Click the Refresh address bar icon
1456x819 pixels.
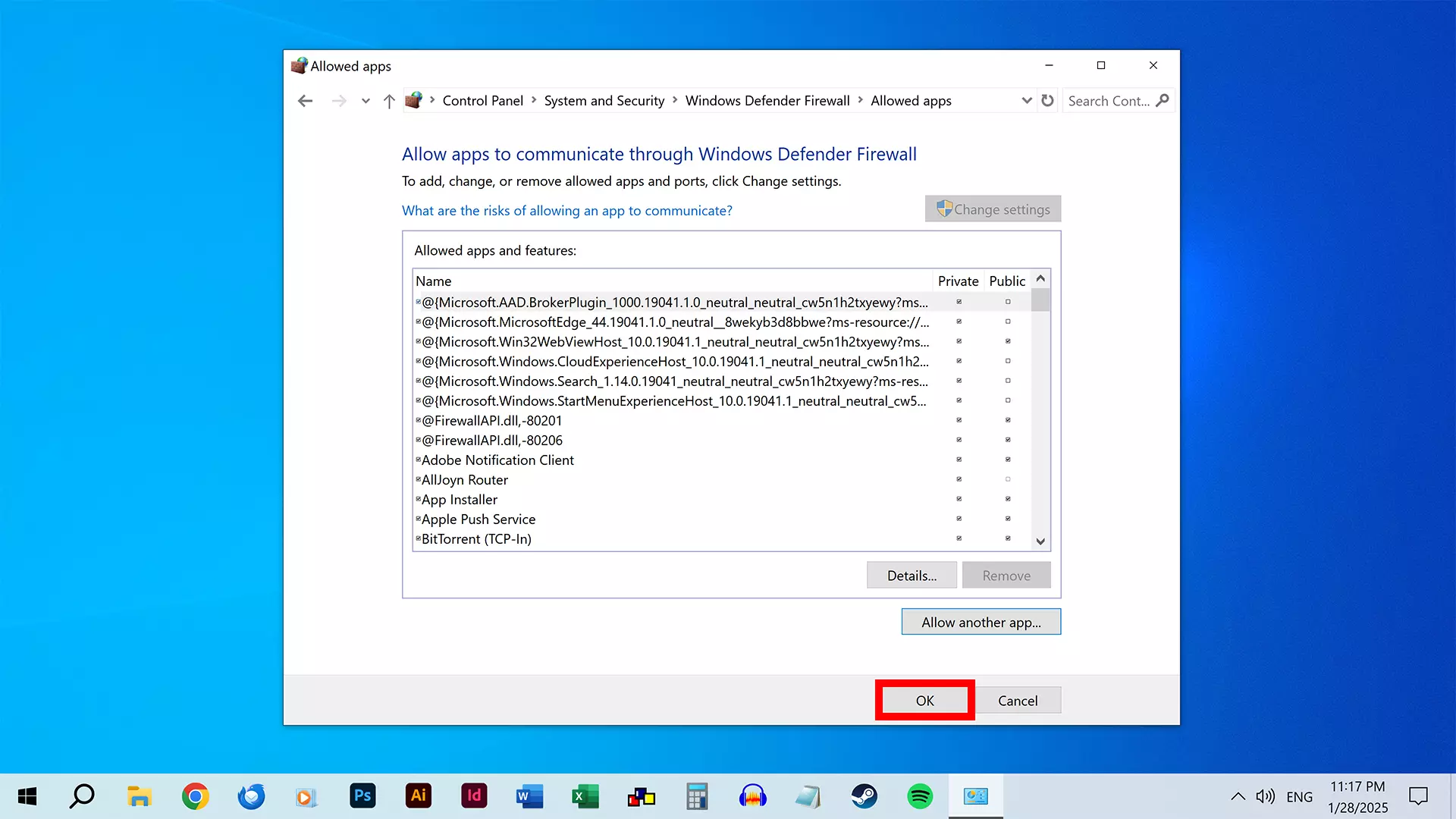click(x=1047, y=101)
